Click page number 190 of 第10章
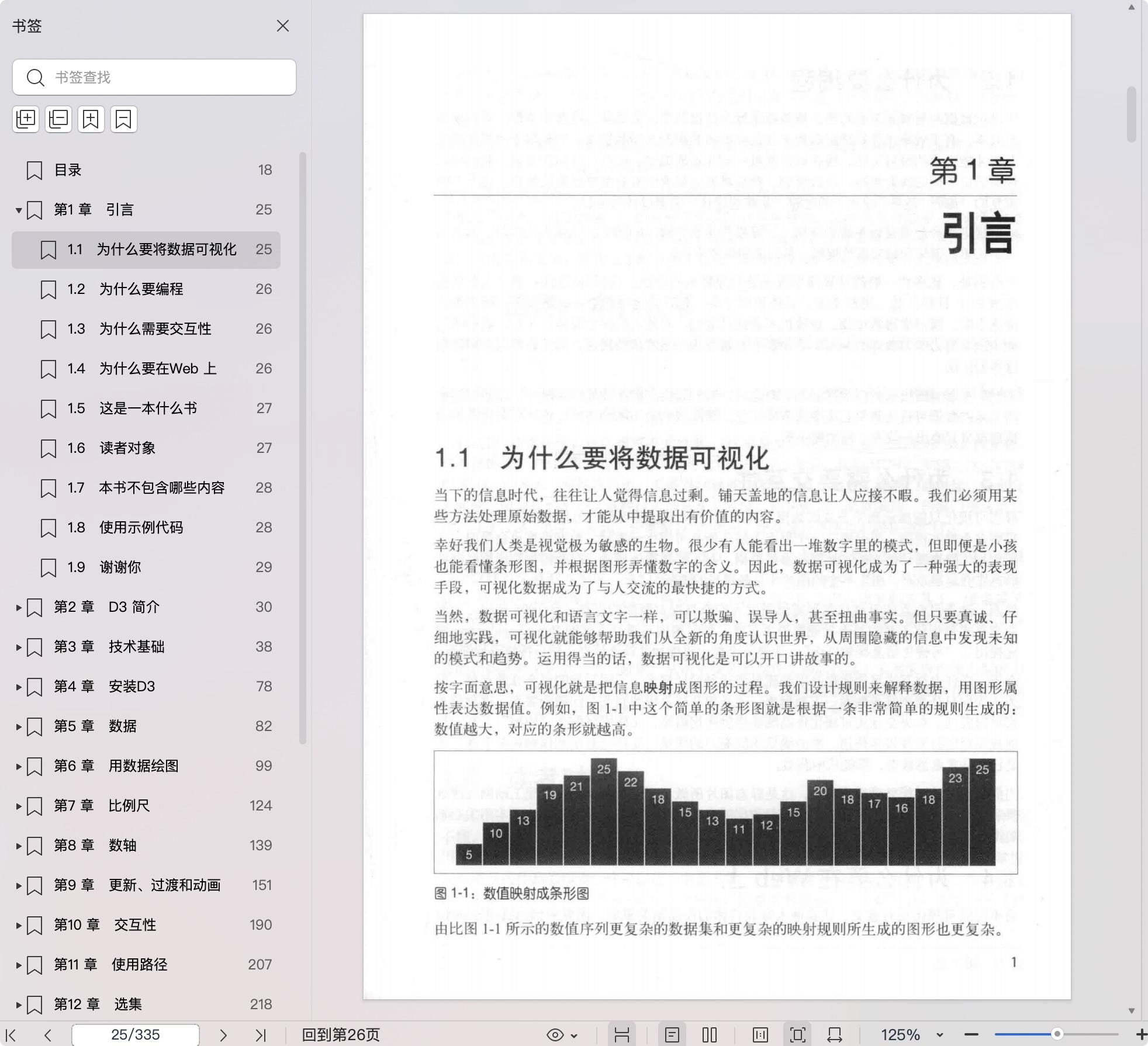This screenshot has width=1148, height=1046. (x=261, y=925)
